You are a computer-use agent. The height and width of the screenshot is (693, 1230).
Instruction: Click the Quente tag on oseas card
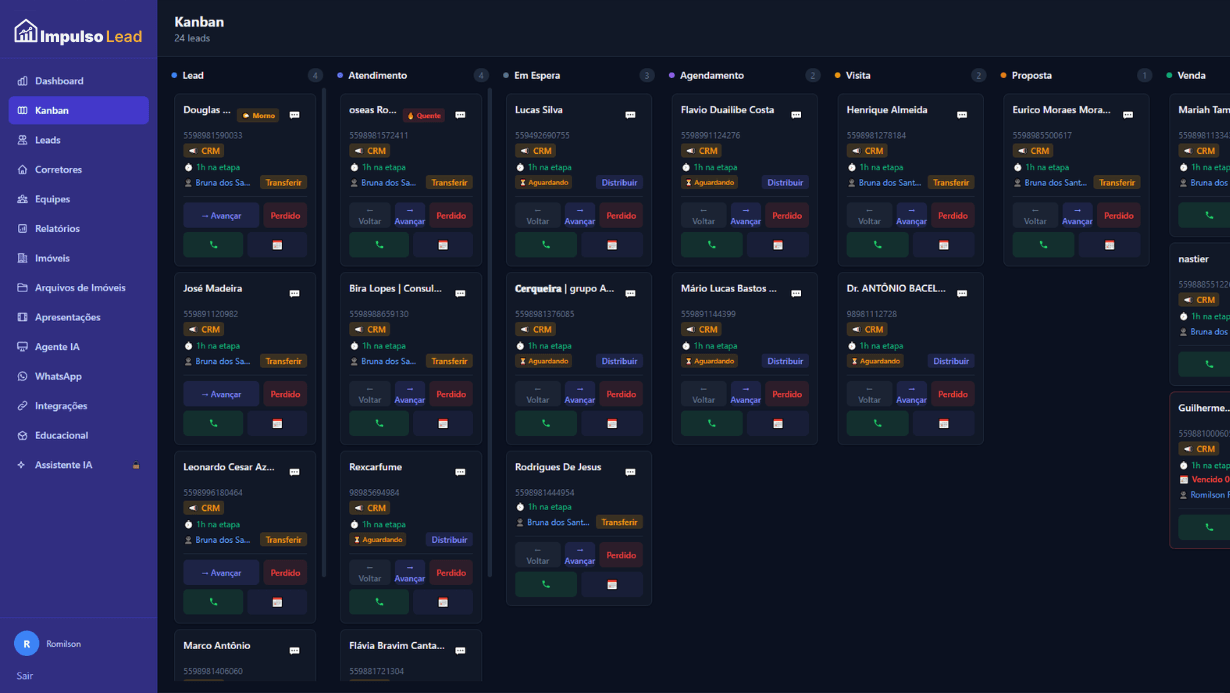pyautogui.click(x=424, y=115)
